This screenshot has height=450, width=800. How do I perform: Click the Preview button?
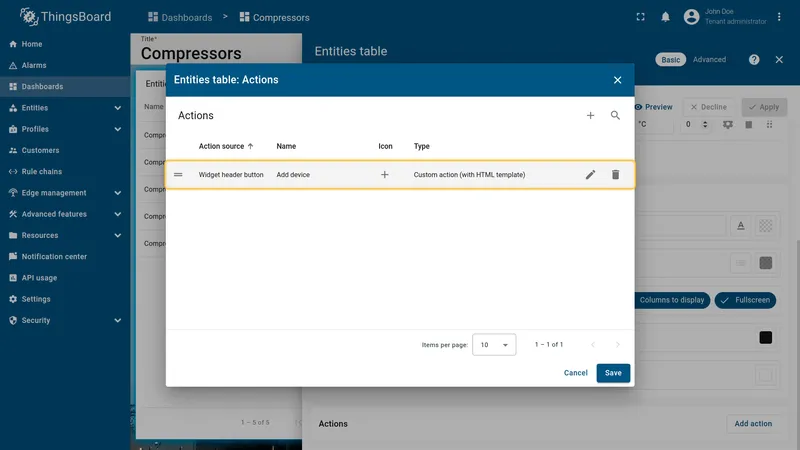click(x=654, y=107)
